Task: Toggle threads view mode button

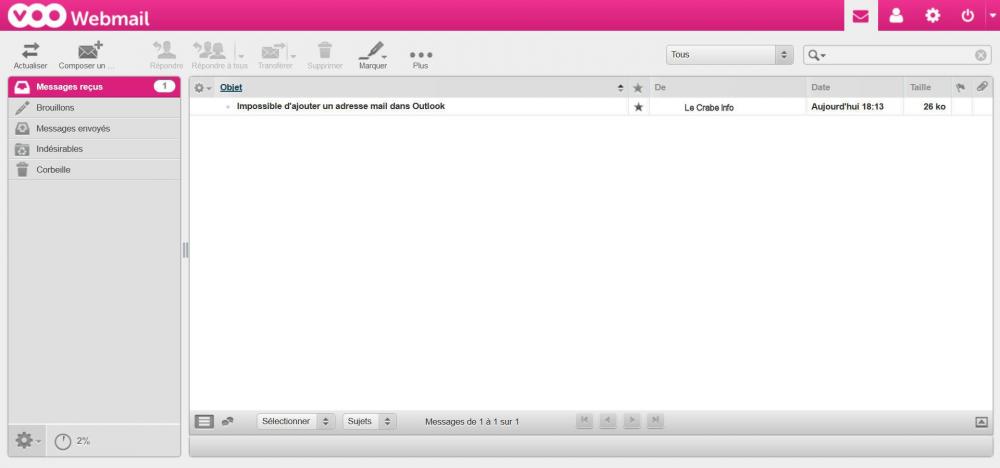Action: coord(228,422)
